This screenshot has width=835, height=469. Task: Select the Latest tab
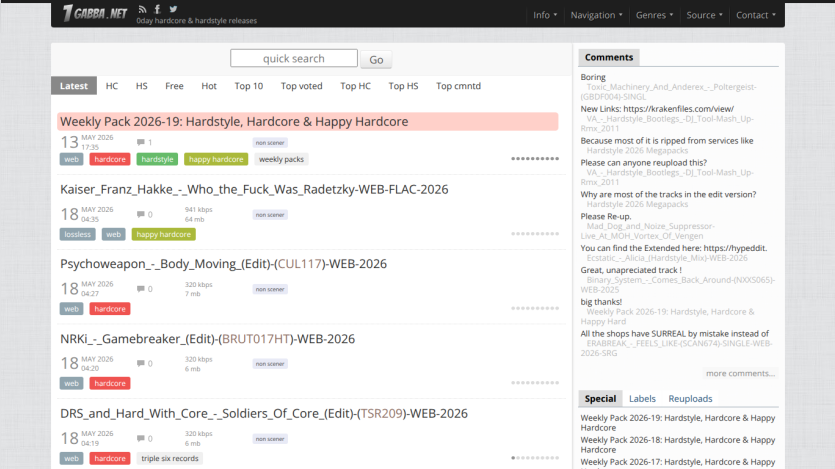[x=74, y=86]
